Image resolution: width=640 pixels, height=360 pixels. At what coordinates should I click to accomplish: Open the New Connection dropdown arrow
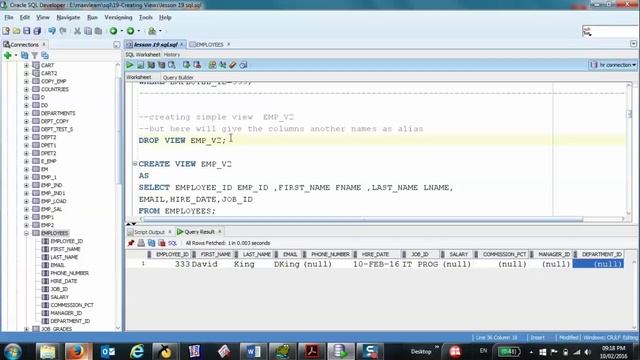pyautogui.click(x=16, y=55)
